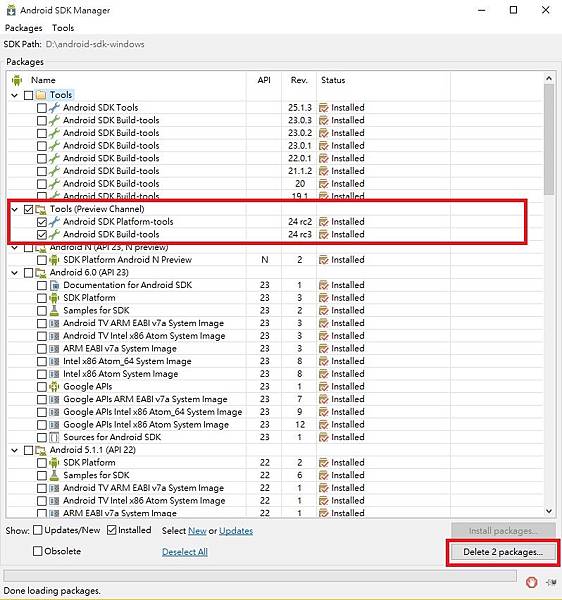Click installed status icon of Platform-tools 24 rc2
Viewport: 562px width, 600px height.
(x=324, y=222)
